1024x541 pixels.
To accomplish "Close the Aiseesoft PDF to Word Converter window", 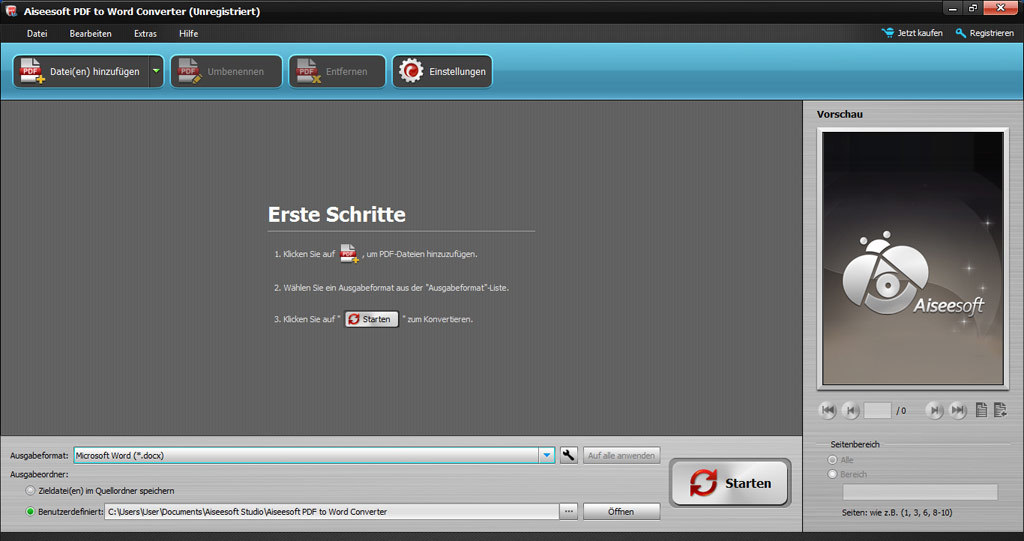I will (x=1000, y=8).
